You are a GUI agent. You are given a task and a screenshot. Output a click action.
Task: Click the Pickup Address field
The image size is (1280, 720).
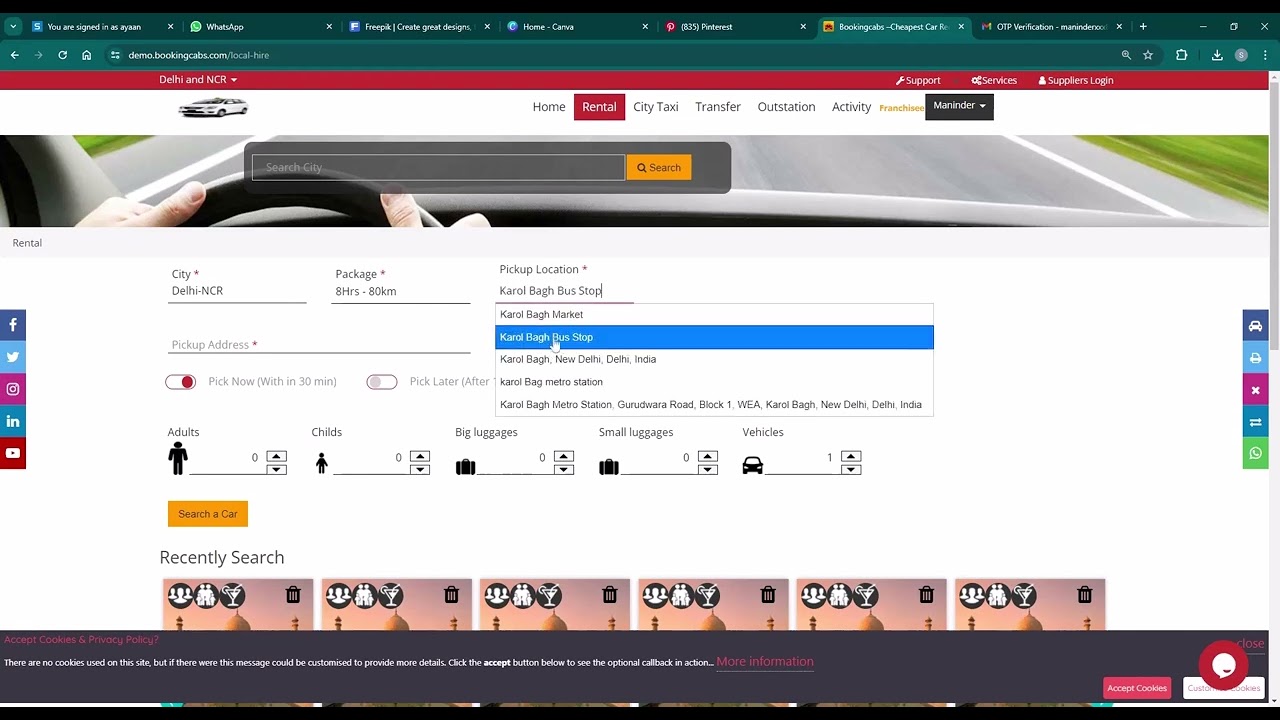coord(320,345)
